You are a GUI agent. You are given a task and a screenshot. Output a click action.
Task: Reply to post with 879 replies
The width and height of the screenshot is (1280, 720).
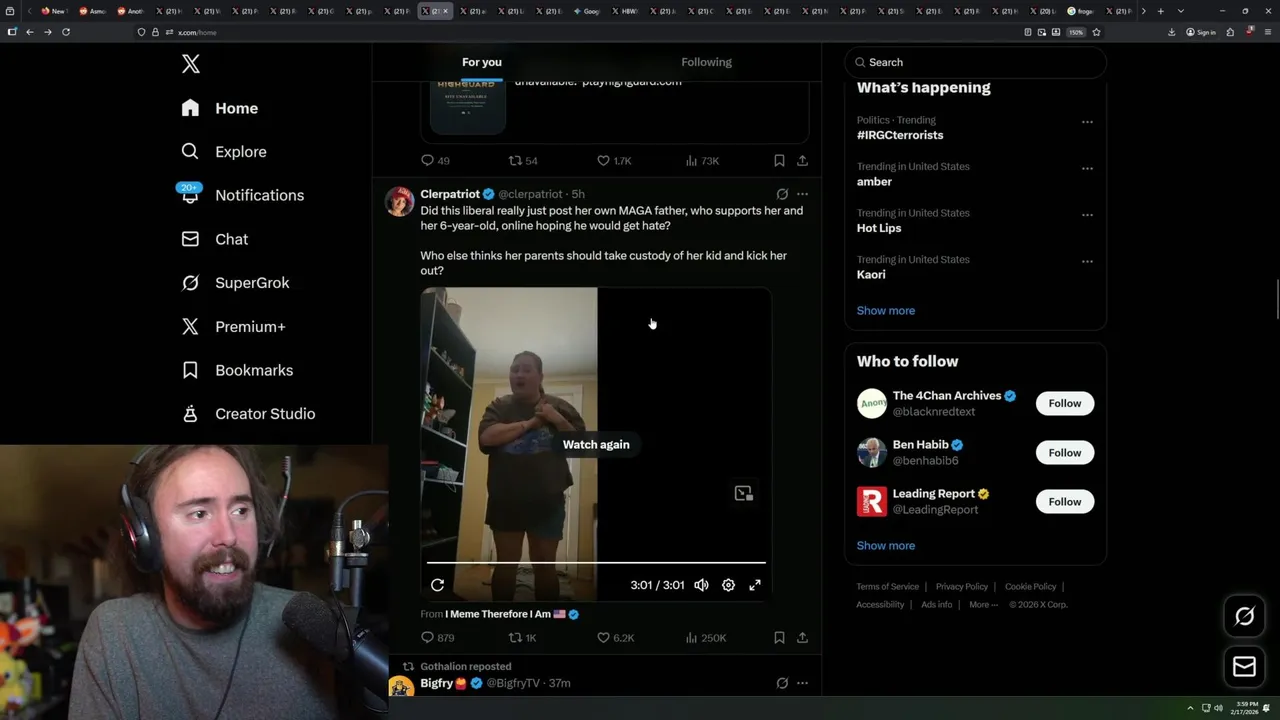tap(437, 637)
